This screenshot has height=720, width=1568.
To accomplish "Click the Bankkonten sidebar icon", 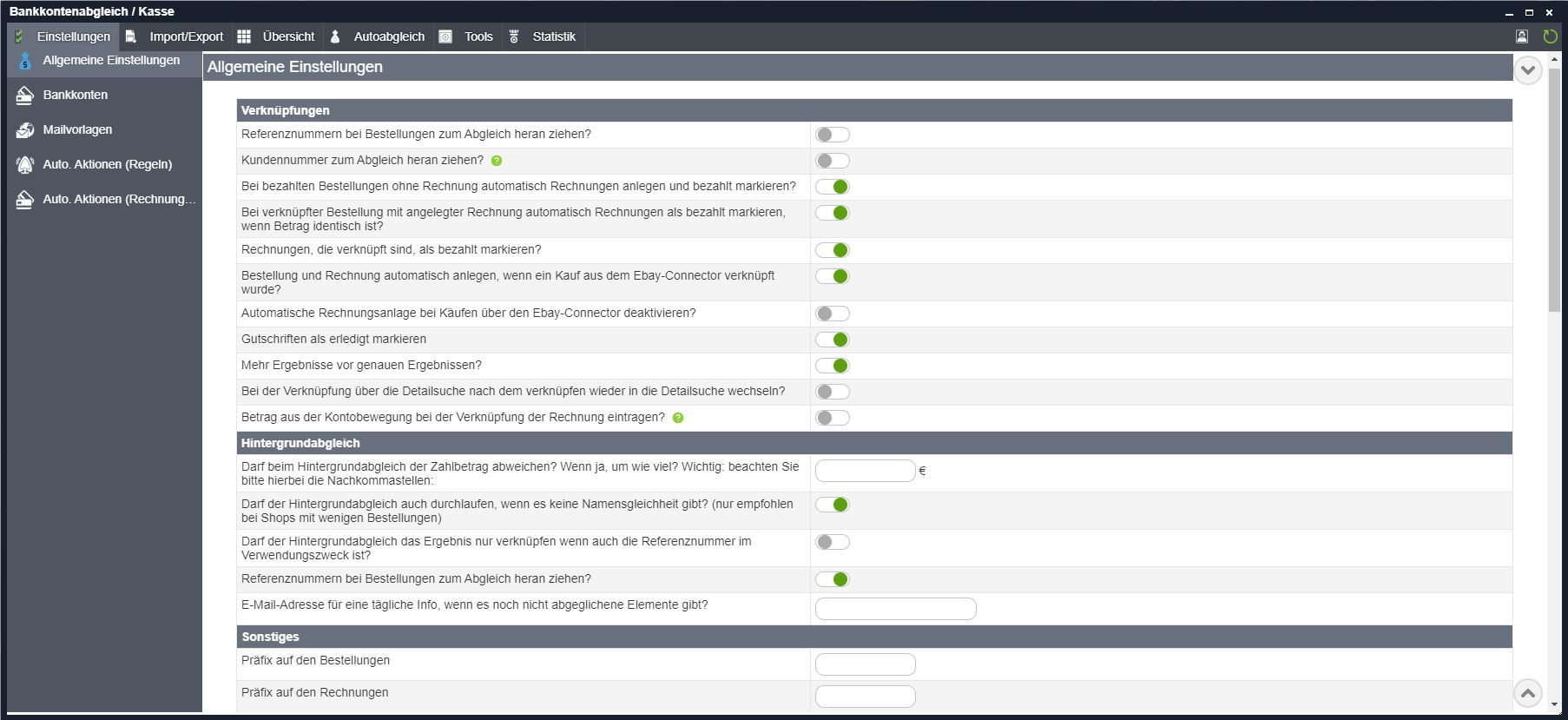I will pyautogui.click(x=25, y=95).
